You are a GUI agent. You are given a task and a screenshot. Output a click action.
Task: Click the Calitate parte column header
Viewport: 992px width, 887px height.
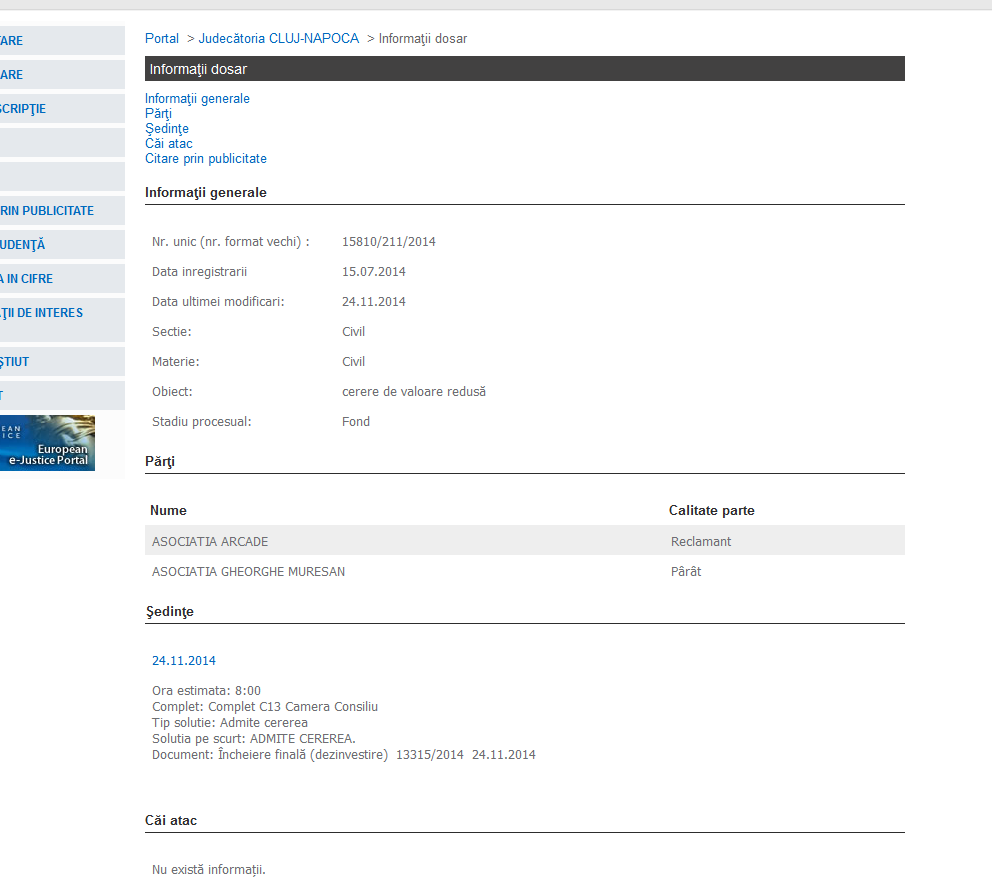click(x=711, y=511)
